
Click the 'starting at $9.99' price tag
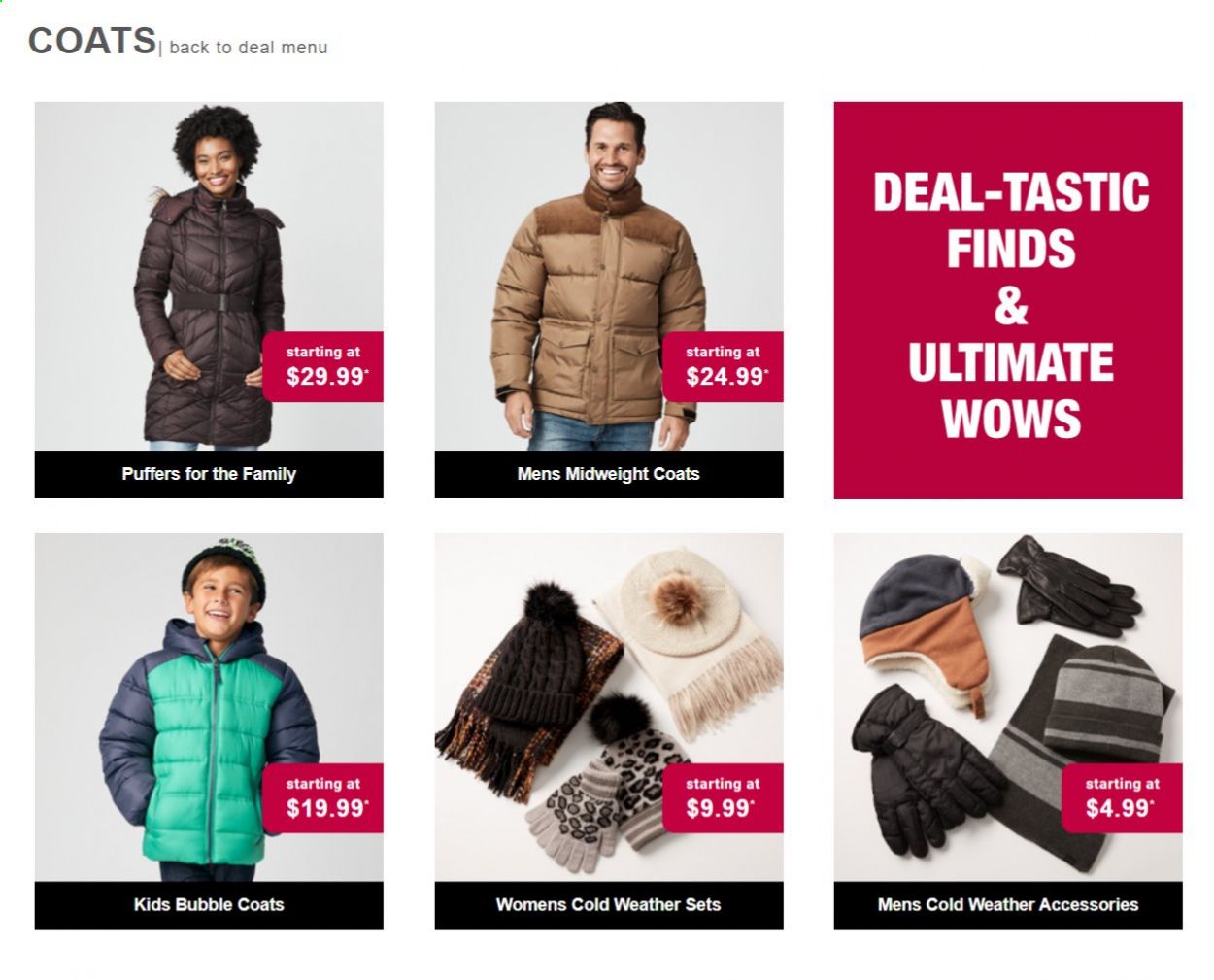(724, 798)
